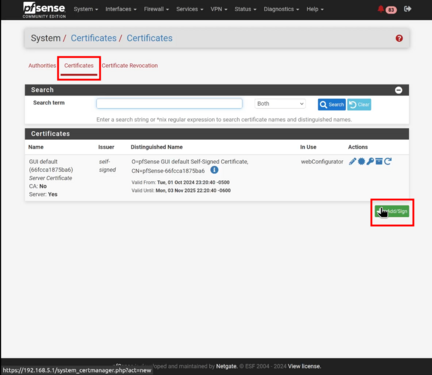Open the Interfaces menu
The height and width of the screenshot is (375, 432).
[x=121, y=9]
